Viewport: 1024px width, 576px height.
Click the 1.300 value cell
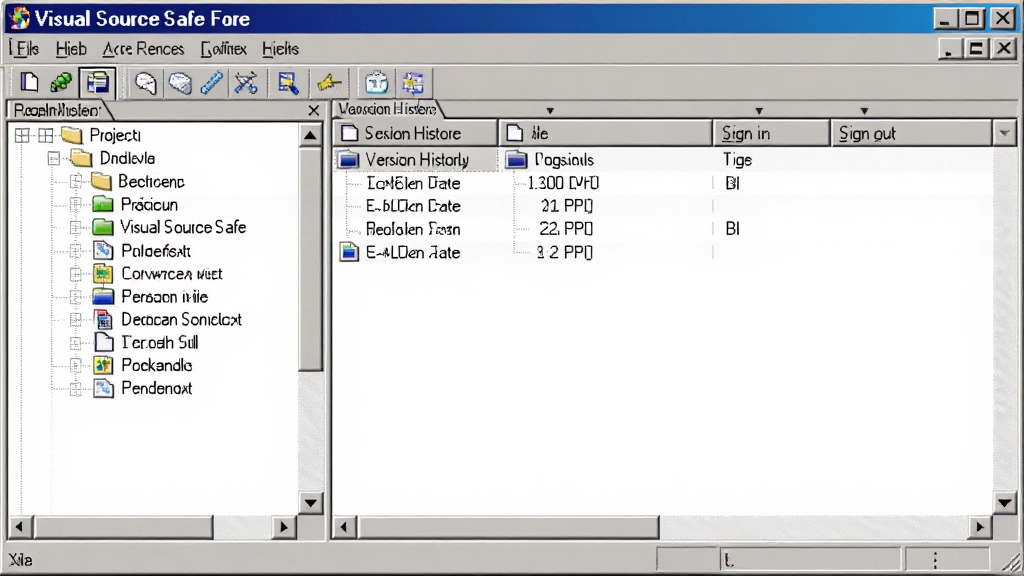tap(564, 183)
